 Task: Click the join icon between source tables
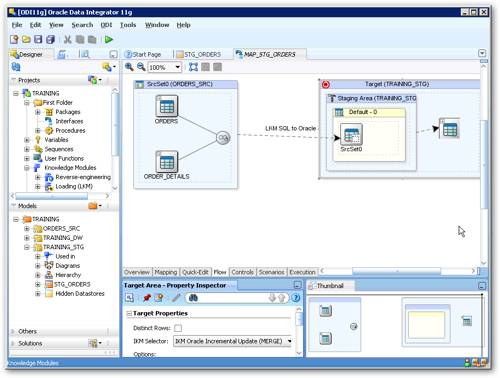(223, 138)
